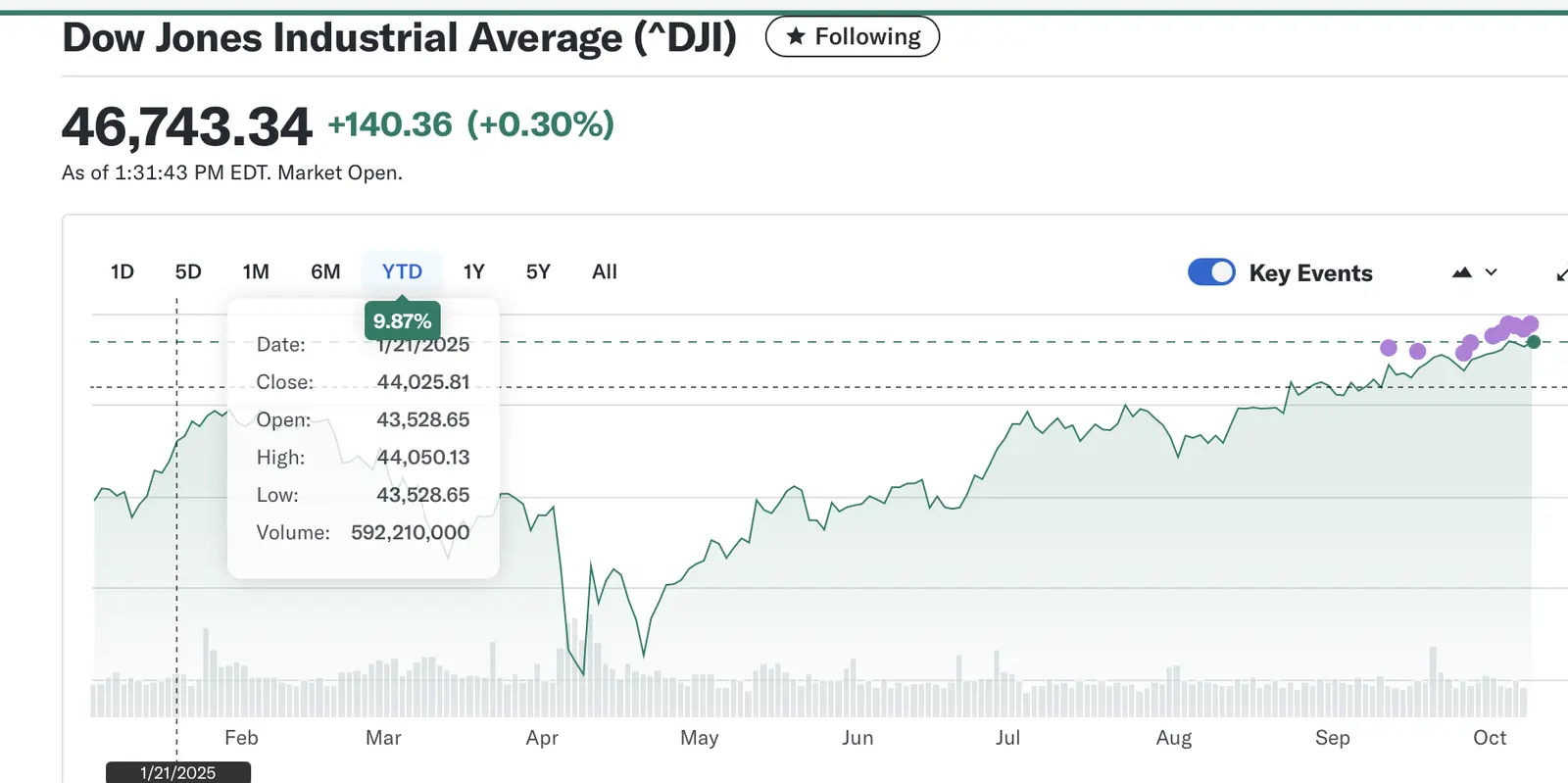
Task: Click the leftmost purple key event marker
Action: pyautogui.click(x=1389, y=348)
